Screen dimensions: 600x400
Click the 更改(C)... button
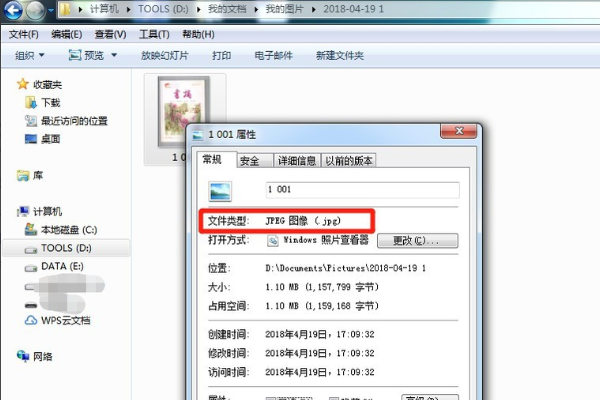click(417, 240)
